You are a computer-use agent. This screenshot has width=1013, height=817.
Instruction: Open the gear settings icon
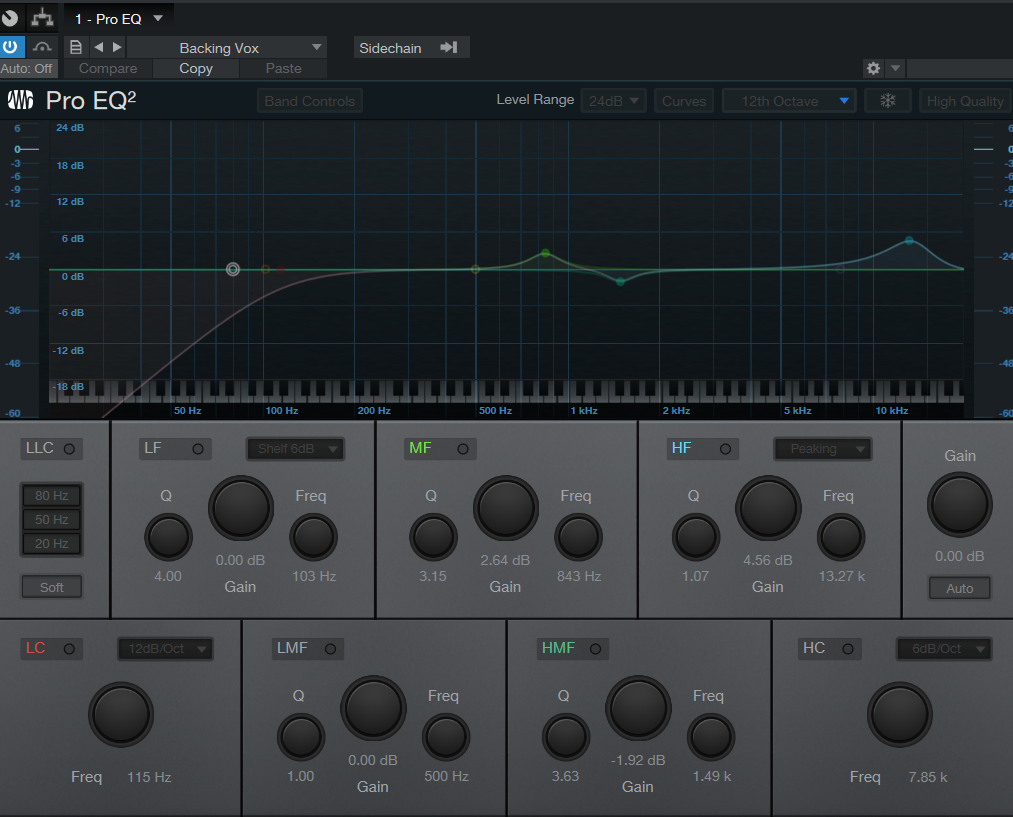click(x=873, y=68)
